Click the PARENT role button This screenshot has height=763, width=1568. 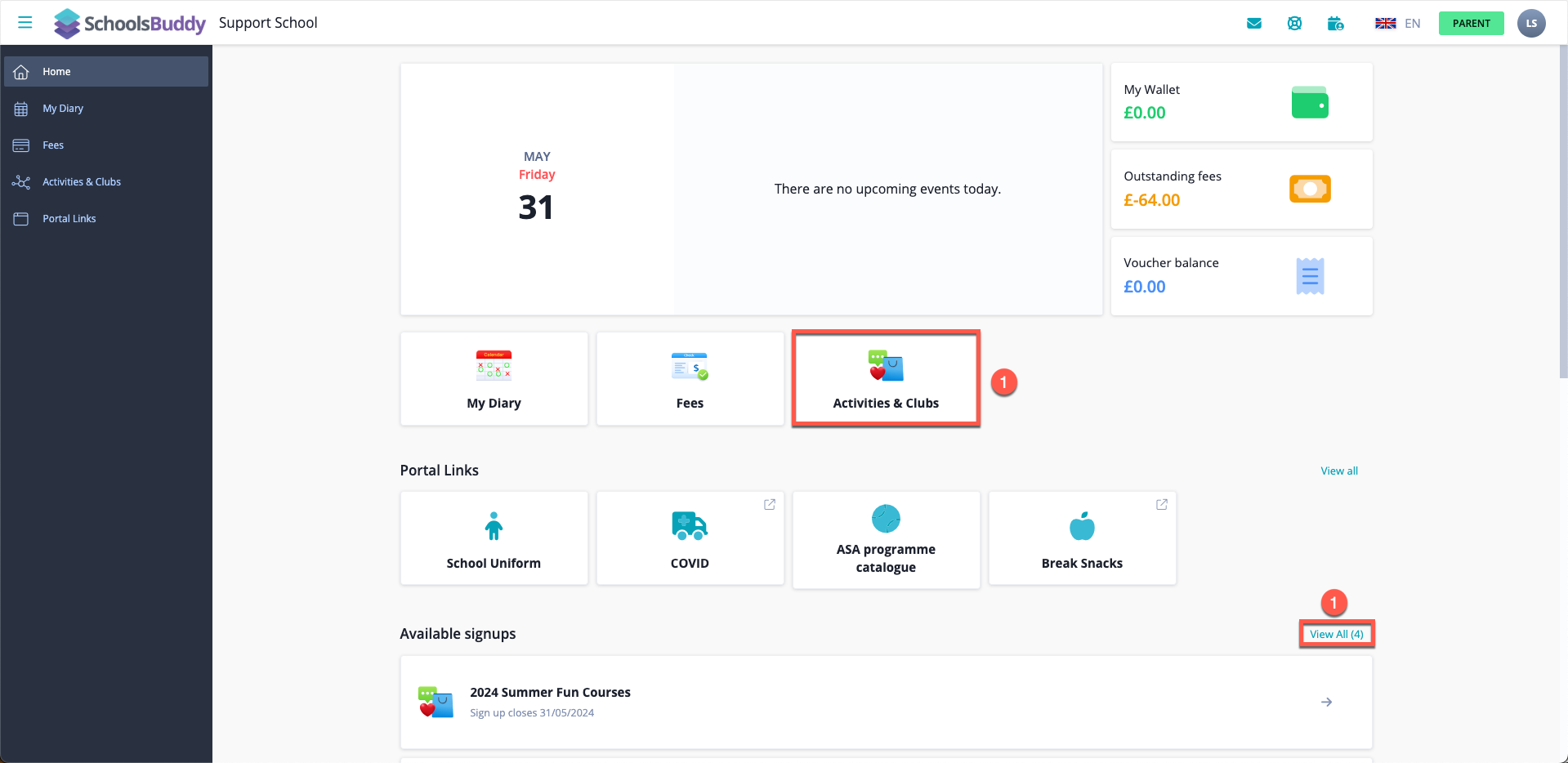coord(1471,23)
